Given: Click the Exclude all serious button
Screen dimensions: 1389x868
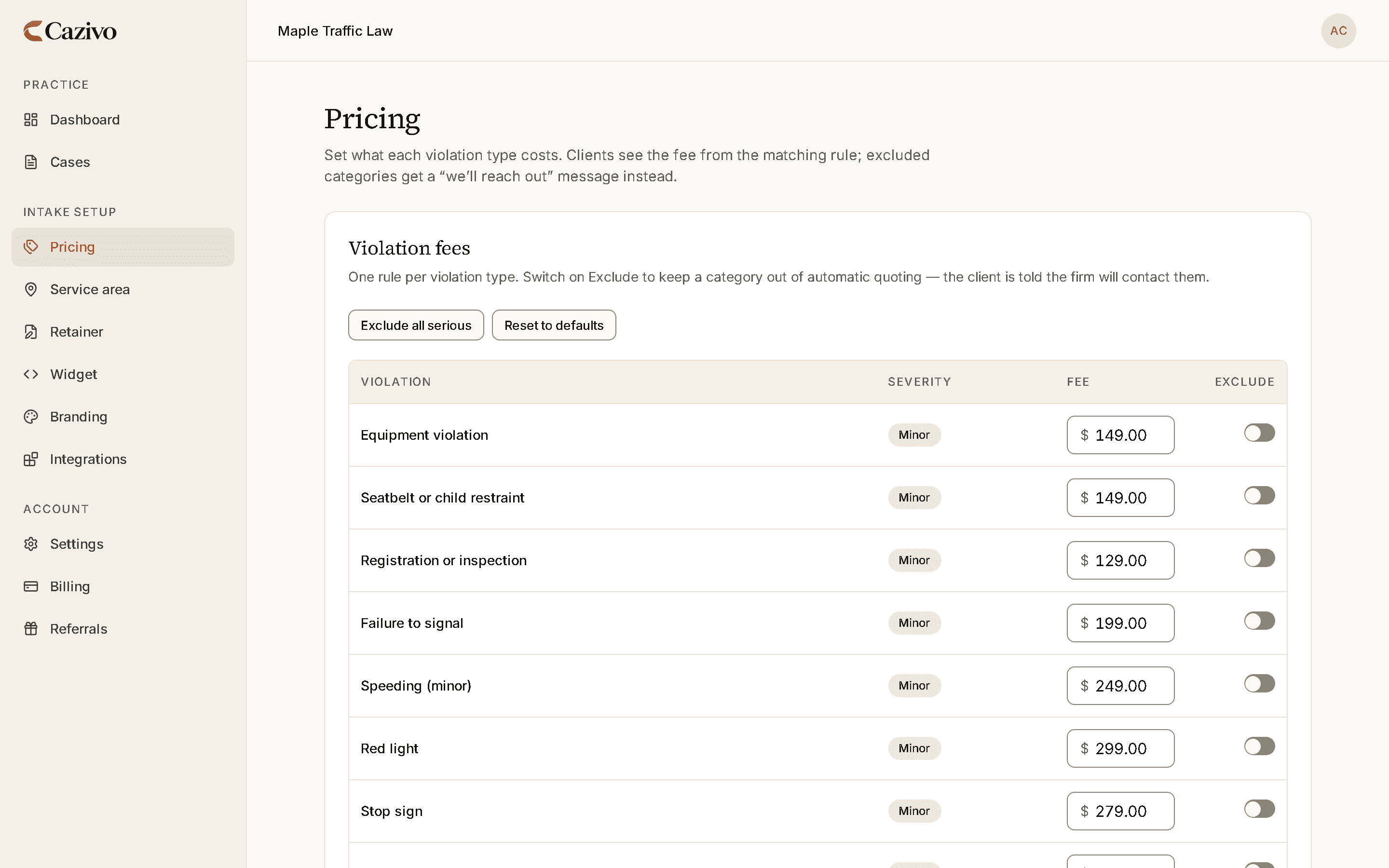Looking at the screenshot, I should point(416,325).
